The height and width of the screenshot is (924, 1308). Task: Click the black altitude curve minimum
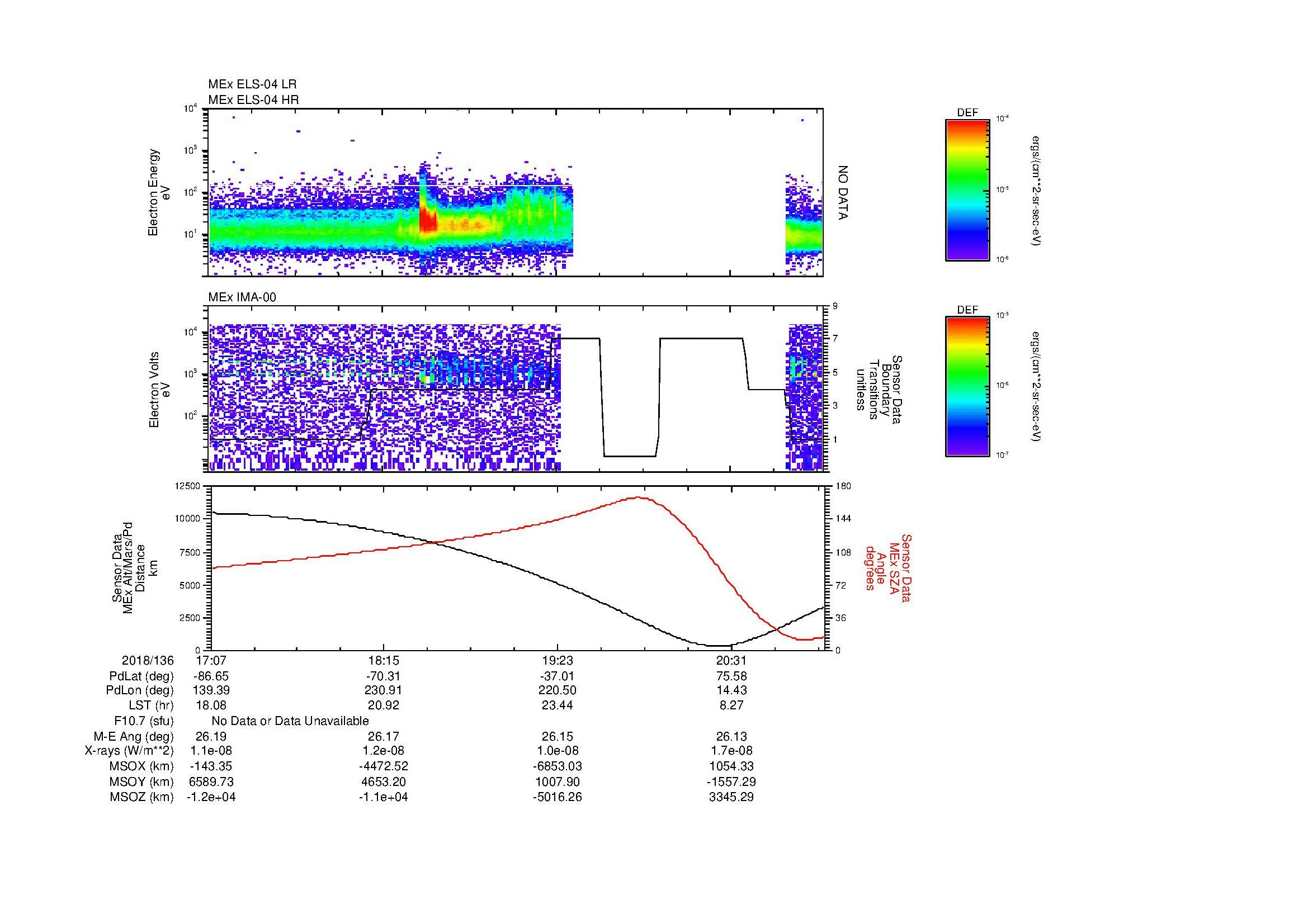719,646
